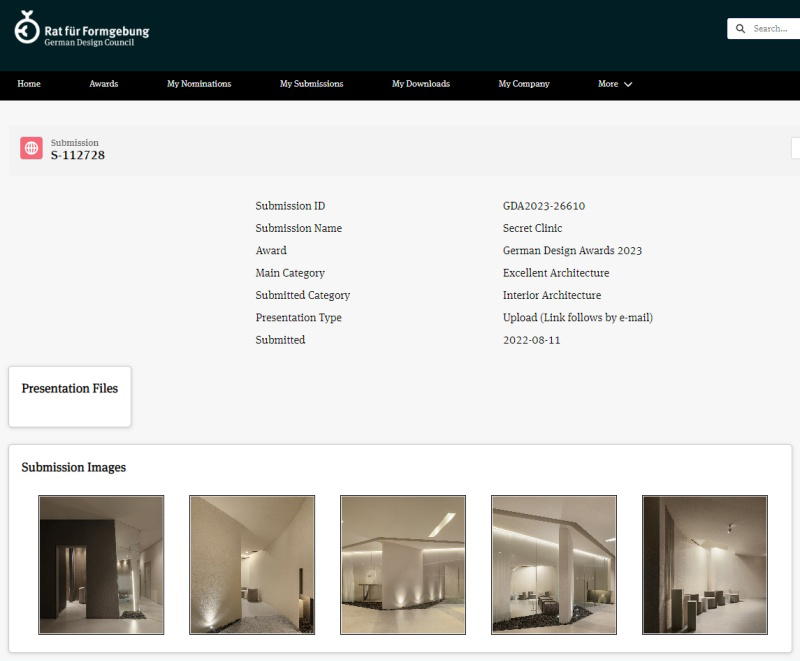
Task: Open the second submission image with curved wall
Action: [x=252, y=565]
